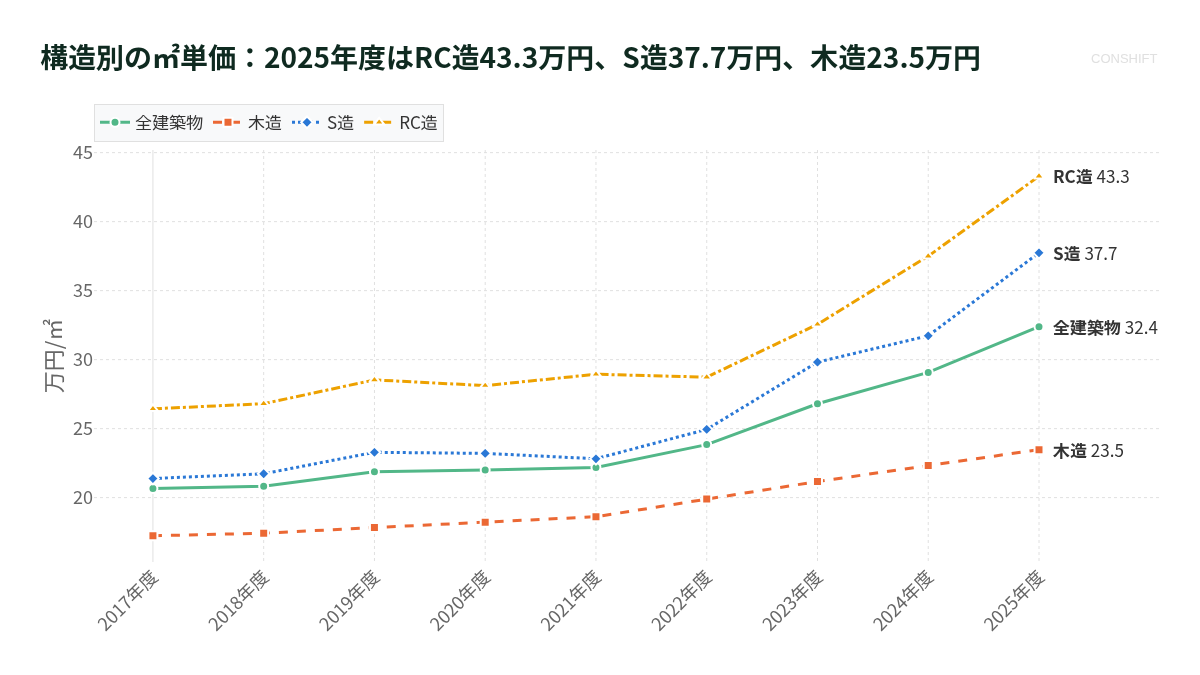Click the 2024年度 x-axis label

point(904,600)
